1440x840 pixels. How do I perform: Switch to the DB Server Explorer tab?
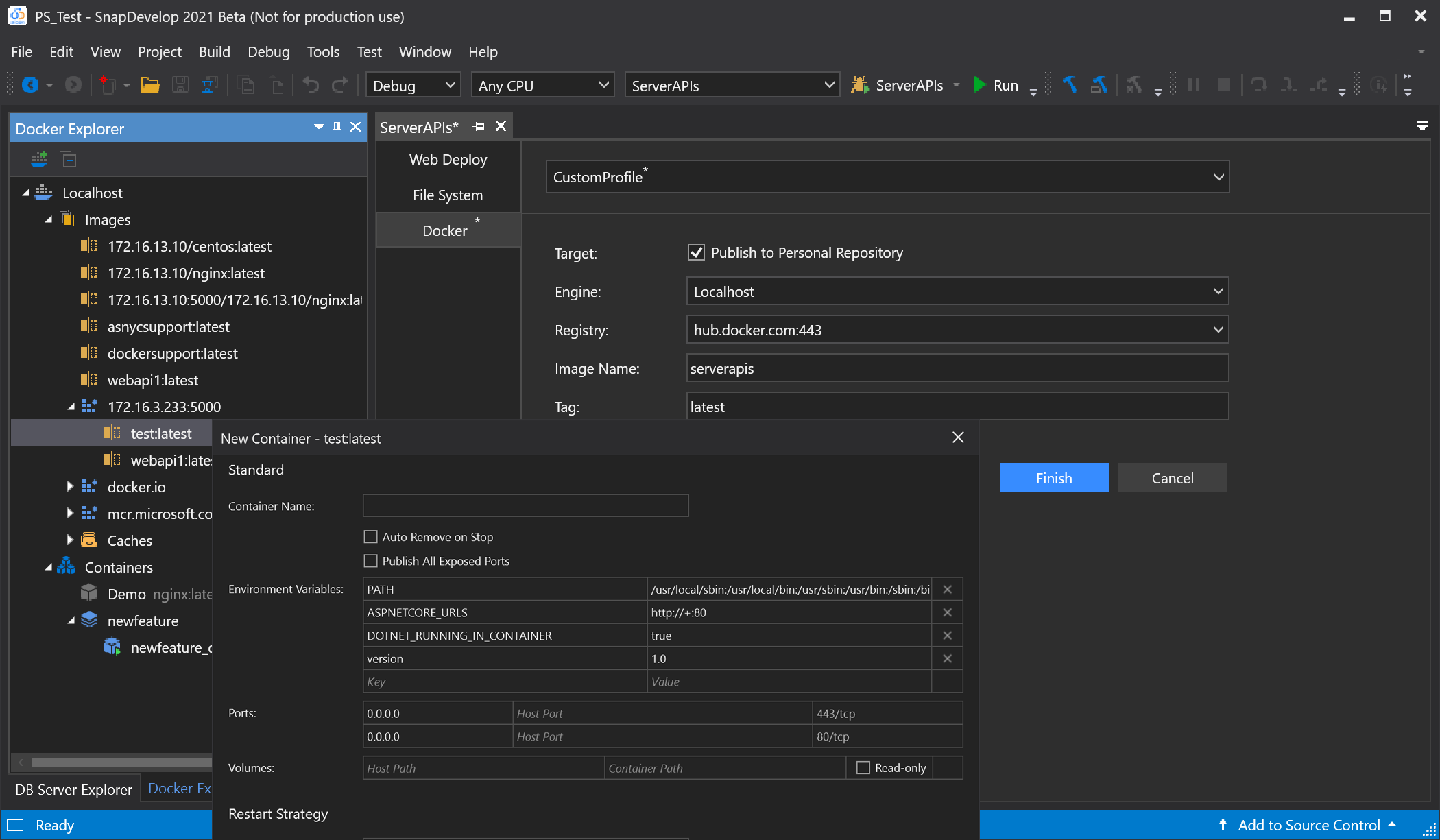click(x=74, y=790)
